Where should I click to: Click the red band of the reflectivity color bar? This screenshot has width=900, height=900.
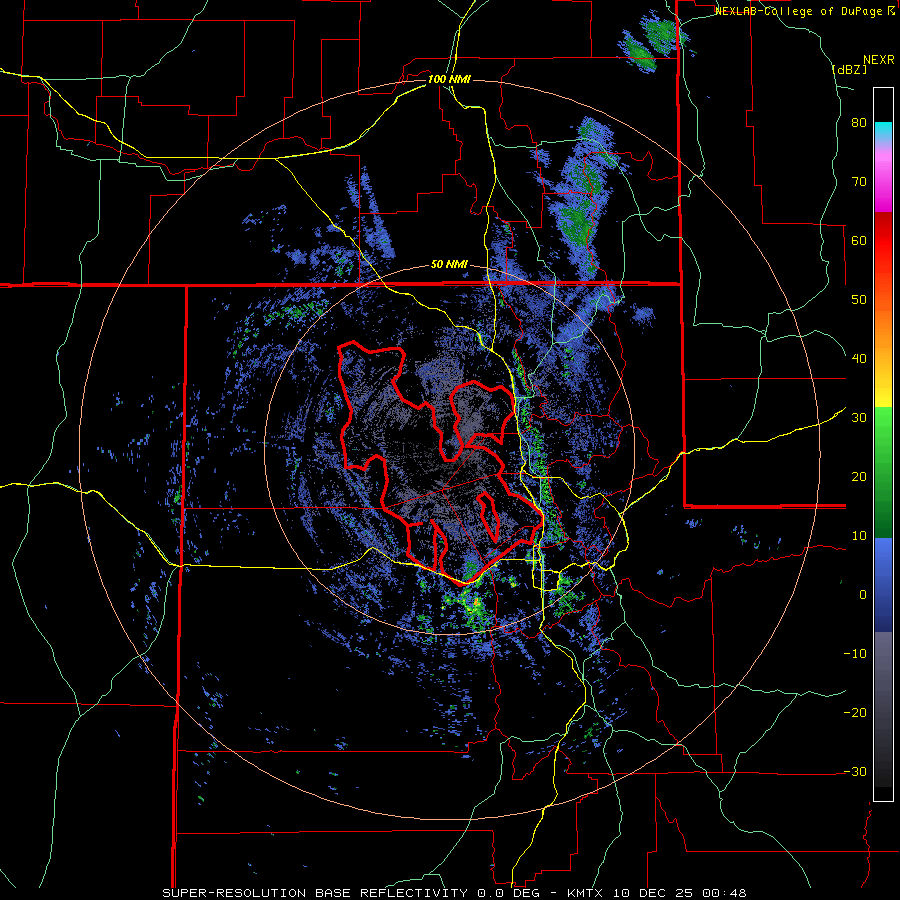(883, 241)
